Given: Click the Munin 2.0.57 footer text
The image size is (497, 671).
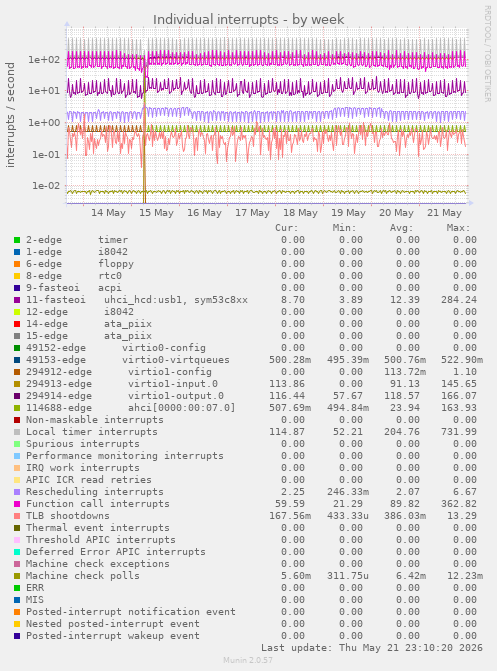Looking at the screenshot, I should (x=248, y=660).
